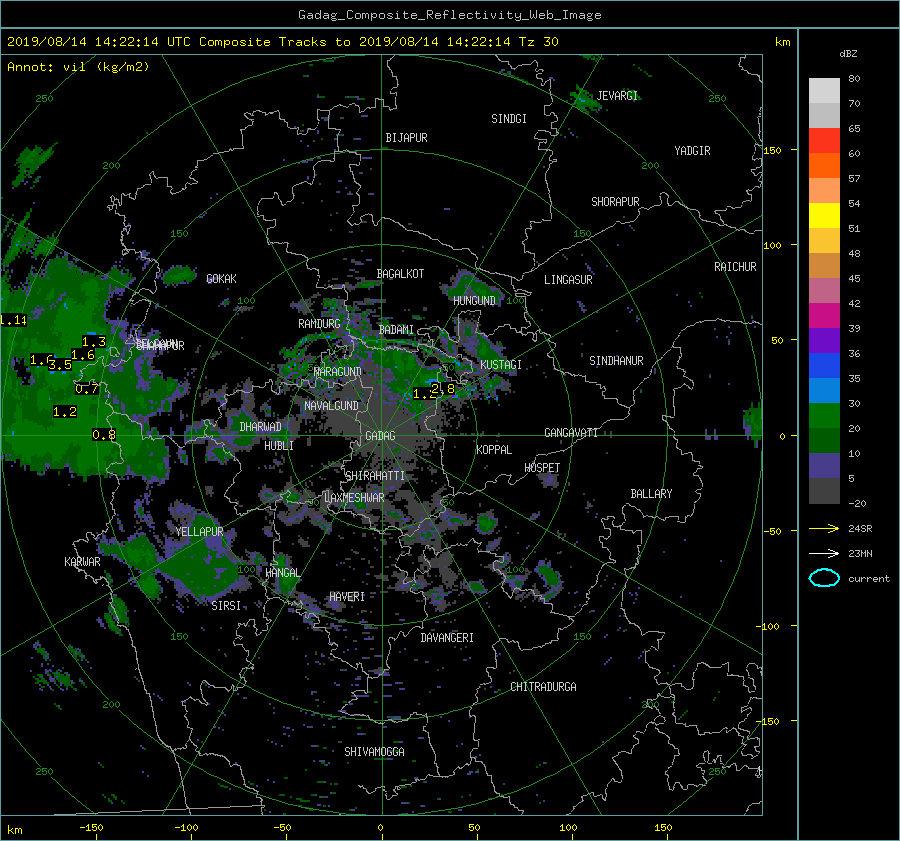This screenshot has width=900, height=841.
Task: Click the NARAGUND city label
Action: [x=338, y=372]
